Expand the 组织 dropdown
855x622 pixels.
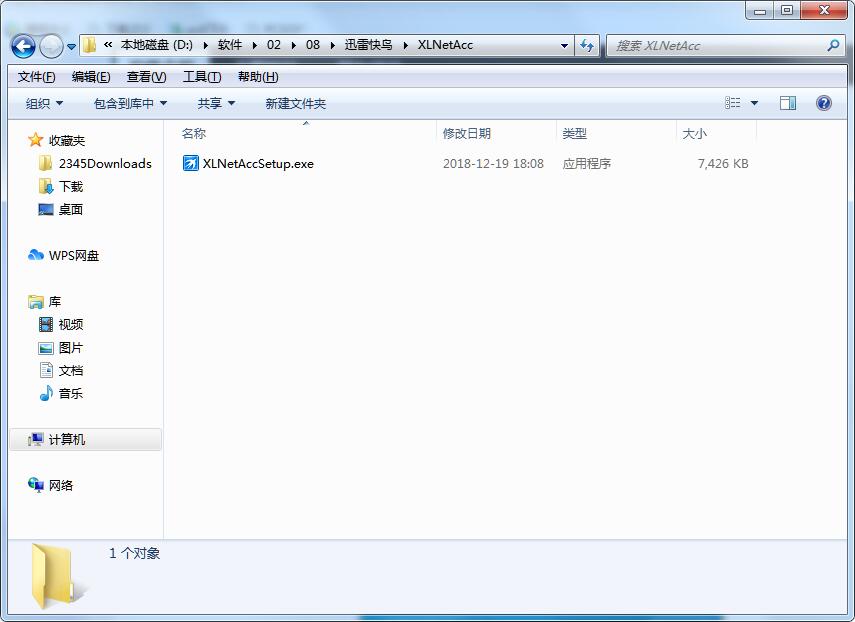pyautogui.click(x=41, y=102)
